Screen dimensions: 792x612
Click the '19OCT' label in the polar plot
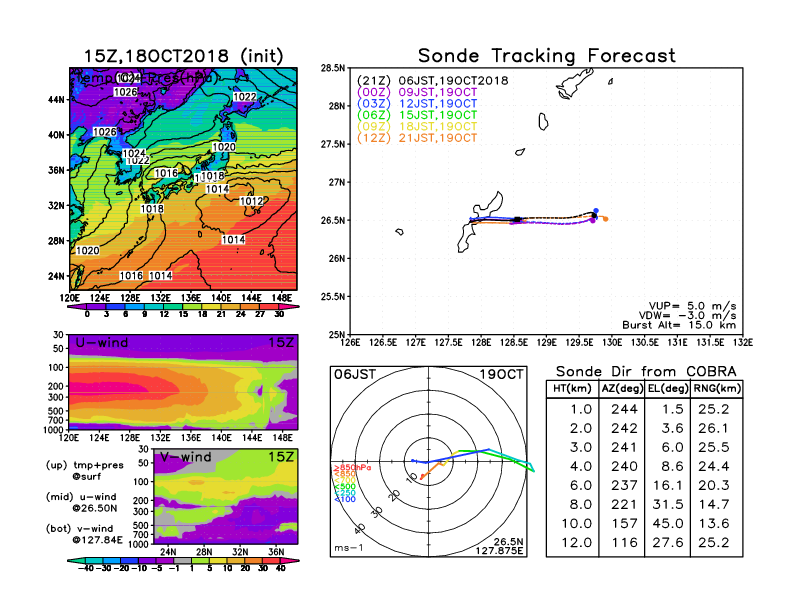(x=501, y=374)
